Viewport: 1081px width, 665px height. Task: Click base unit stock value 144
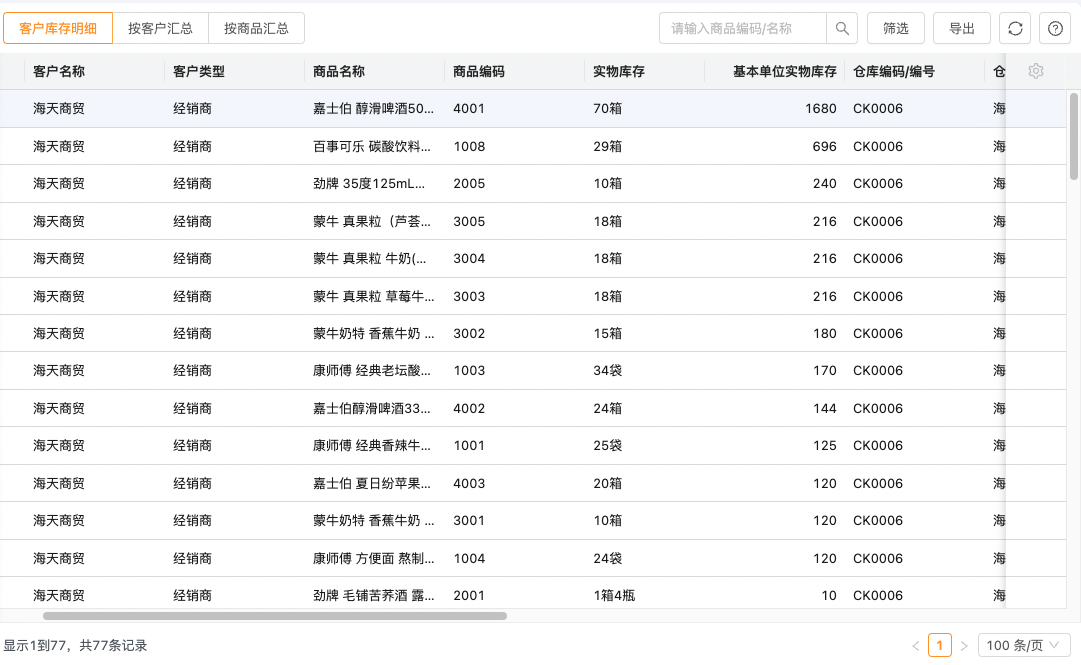click(x=825, y=408)
